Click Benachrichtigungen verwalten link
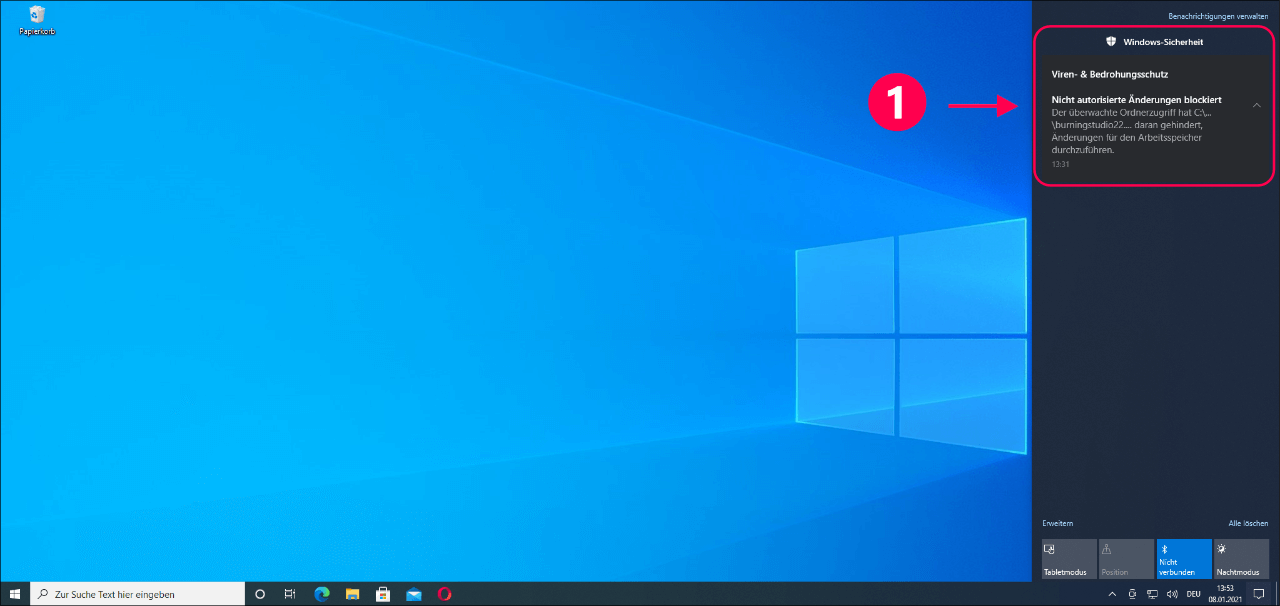The image size is (1280, 606). click(1217, 17)
